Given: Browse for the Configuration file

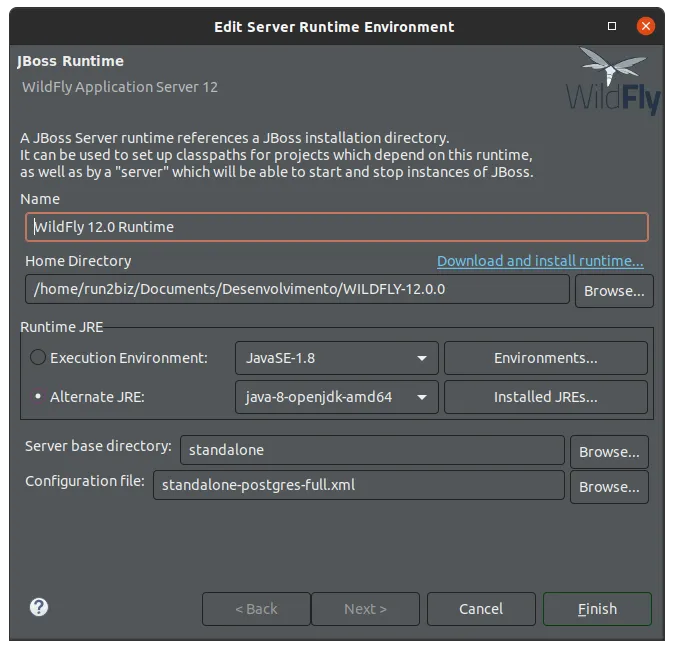Looking at the screenshot, I should click(609, 487).
